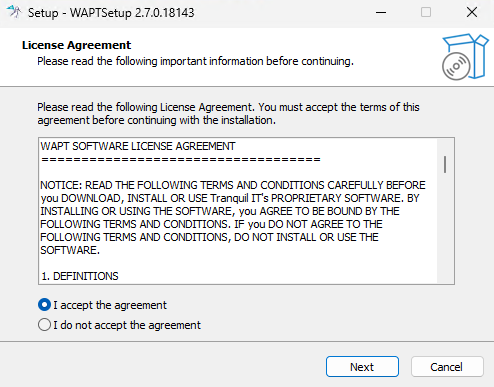Cancel the WAPT setup
Viewport: 494px width, 387px height.
tap(447, 367)
